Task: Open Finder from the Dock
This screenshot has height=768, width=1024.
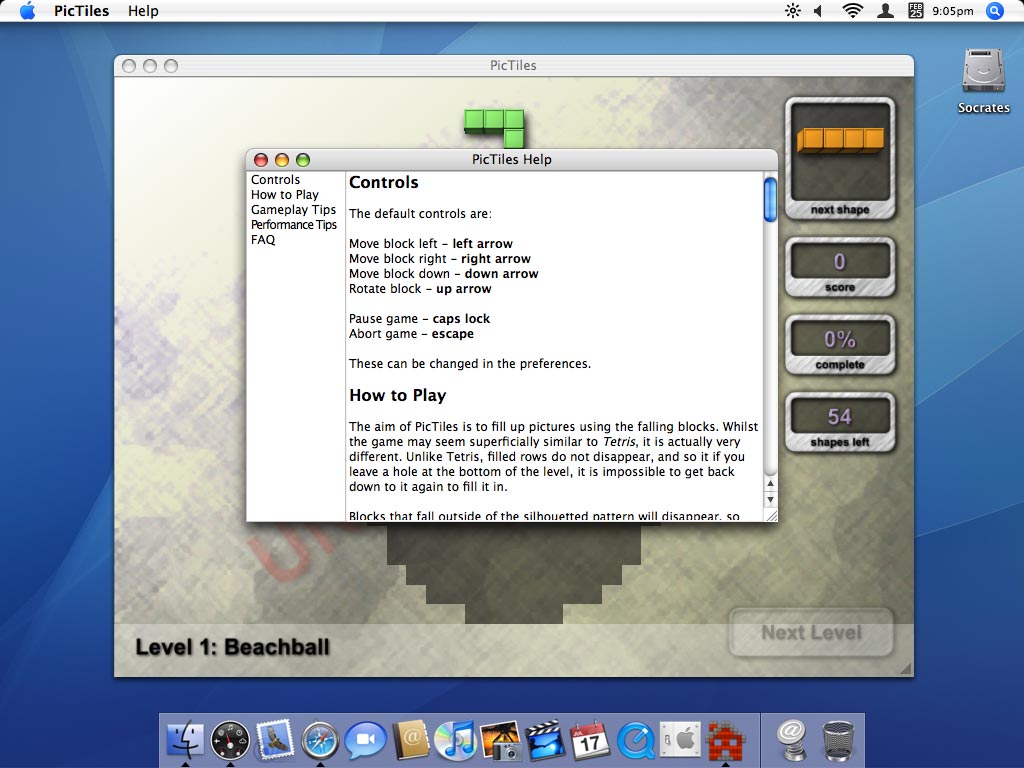Action: coord(185,740)
